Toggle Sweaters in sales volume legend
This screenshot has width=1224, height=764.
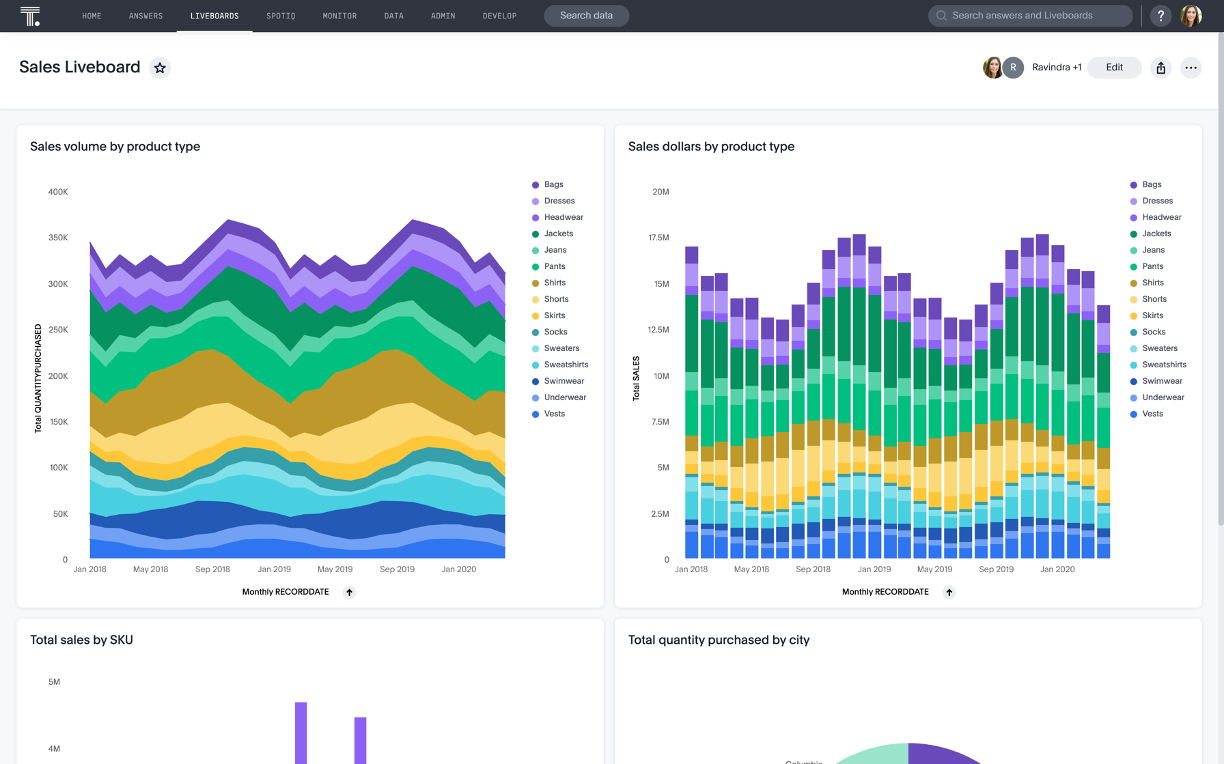point(556,349)
